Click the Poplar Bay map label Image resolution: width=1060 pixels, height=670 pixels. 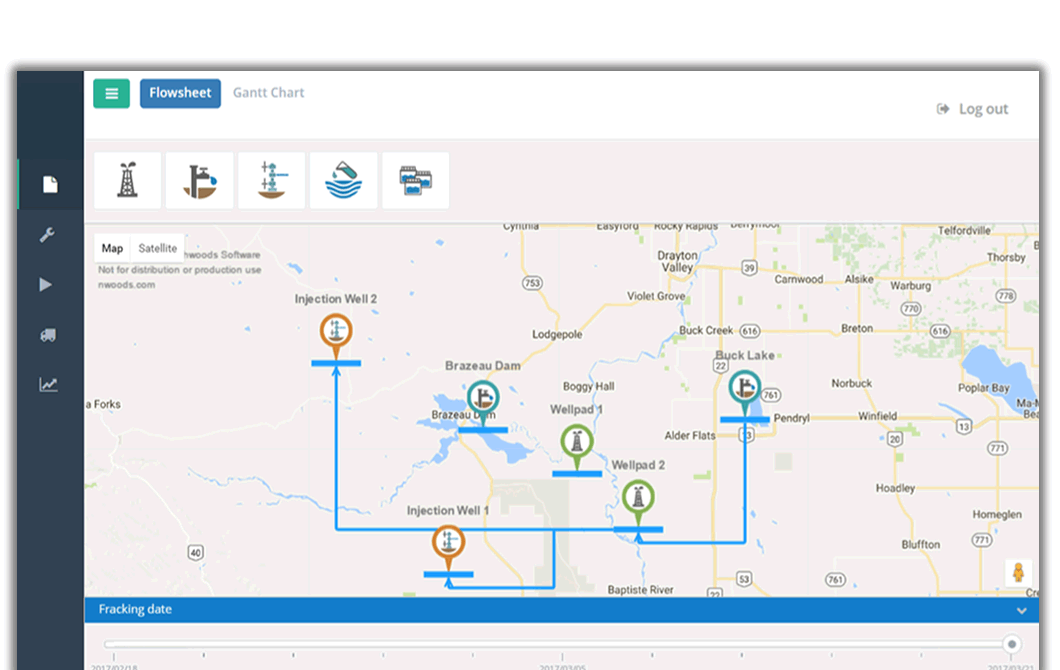(983, 388)
